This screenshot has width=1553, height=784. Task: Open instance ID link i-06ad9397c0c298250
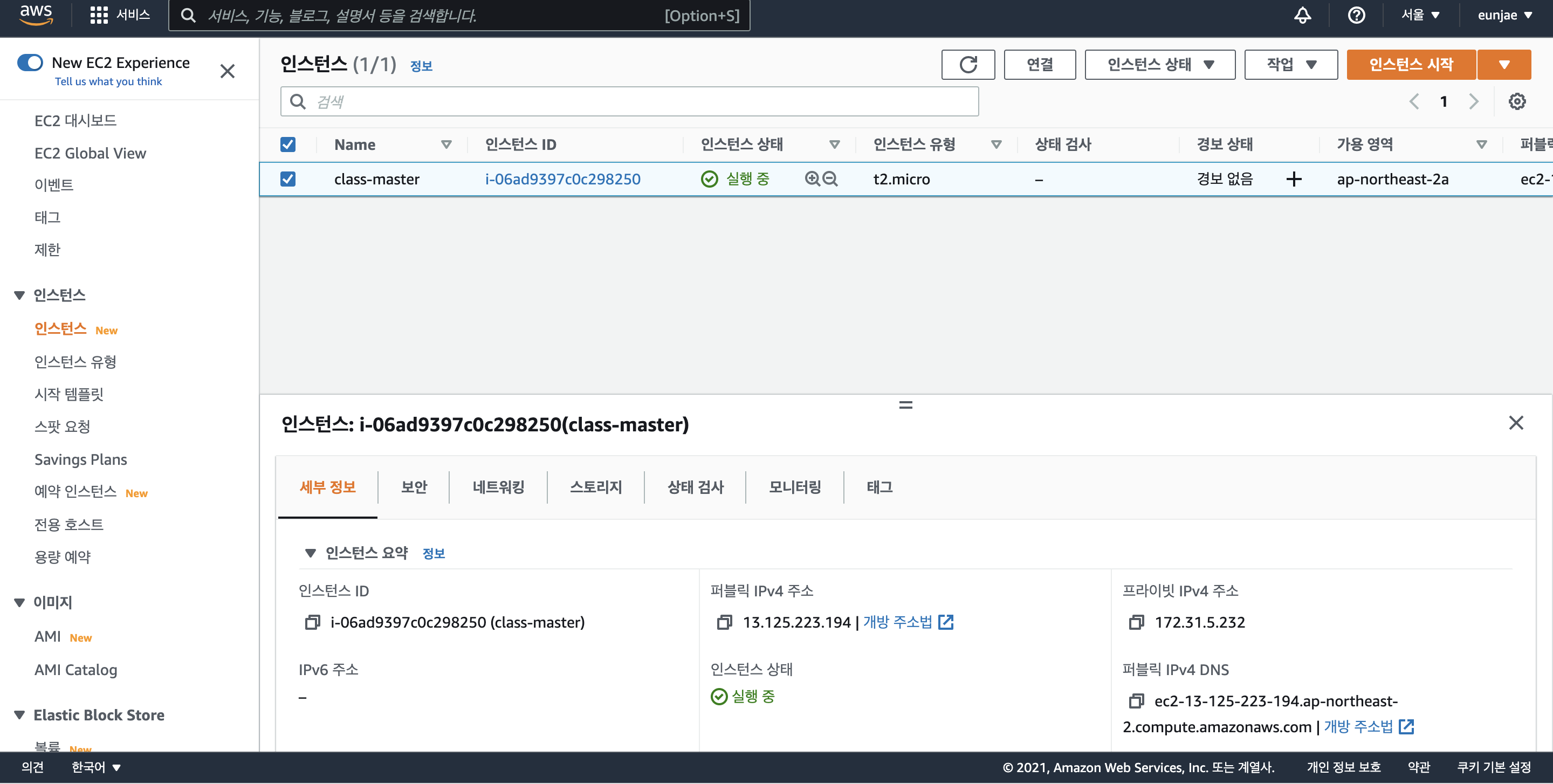562,179
